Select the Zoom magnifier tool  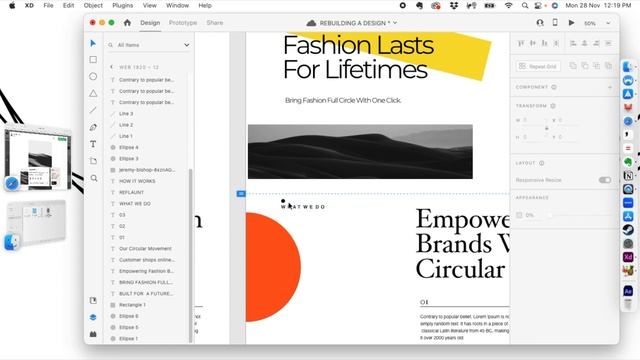point(94,178)
